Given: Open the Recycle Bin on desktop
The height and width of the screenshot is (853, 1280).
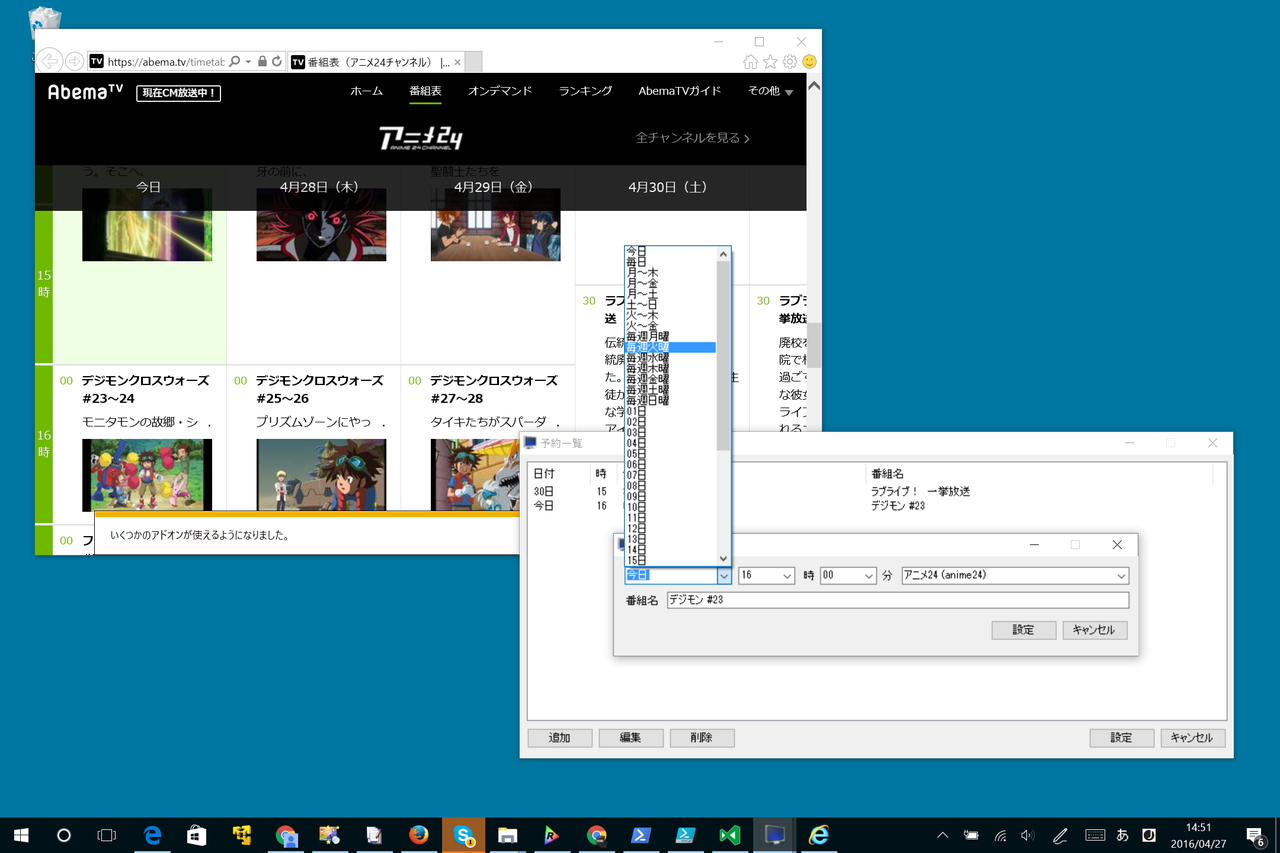Looking at the screenshot, I should (x=45, y=26).
